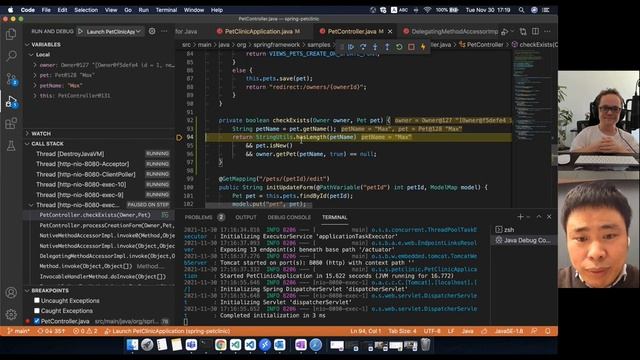Open the Explorer view in the activity bar
The image size is (640, 360).
click(x=11, y=33)
